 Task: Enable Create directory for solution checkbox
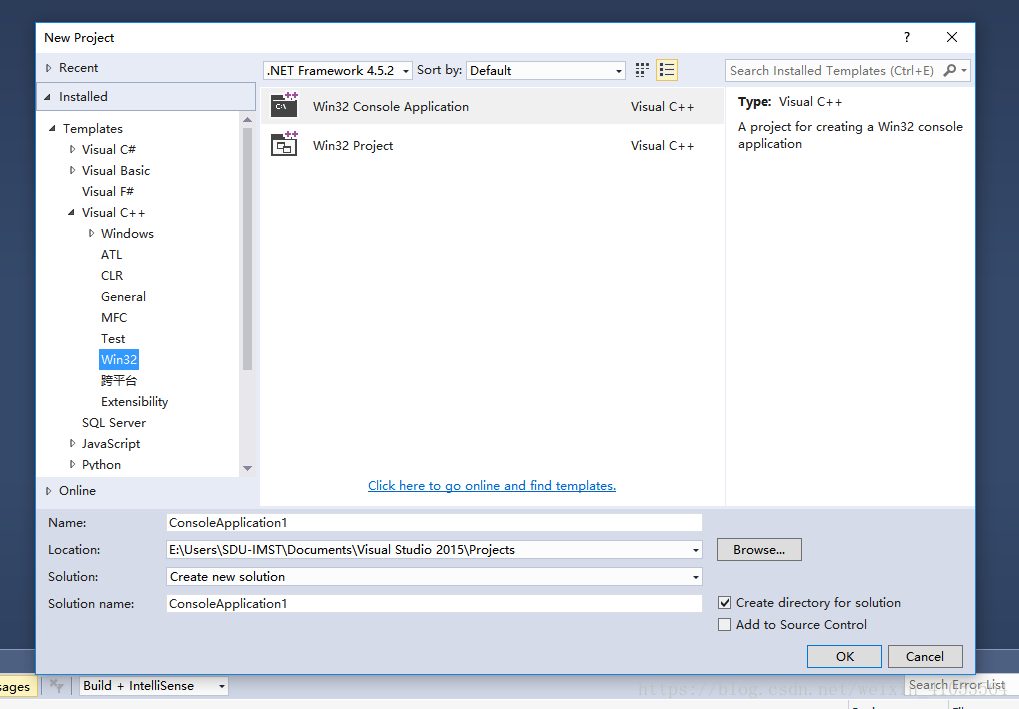coord(725,602)
